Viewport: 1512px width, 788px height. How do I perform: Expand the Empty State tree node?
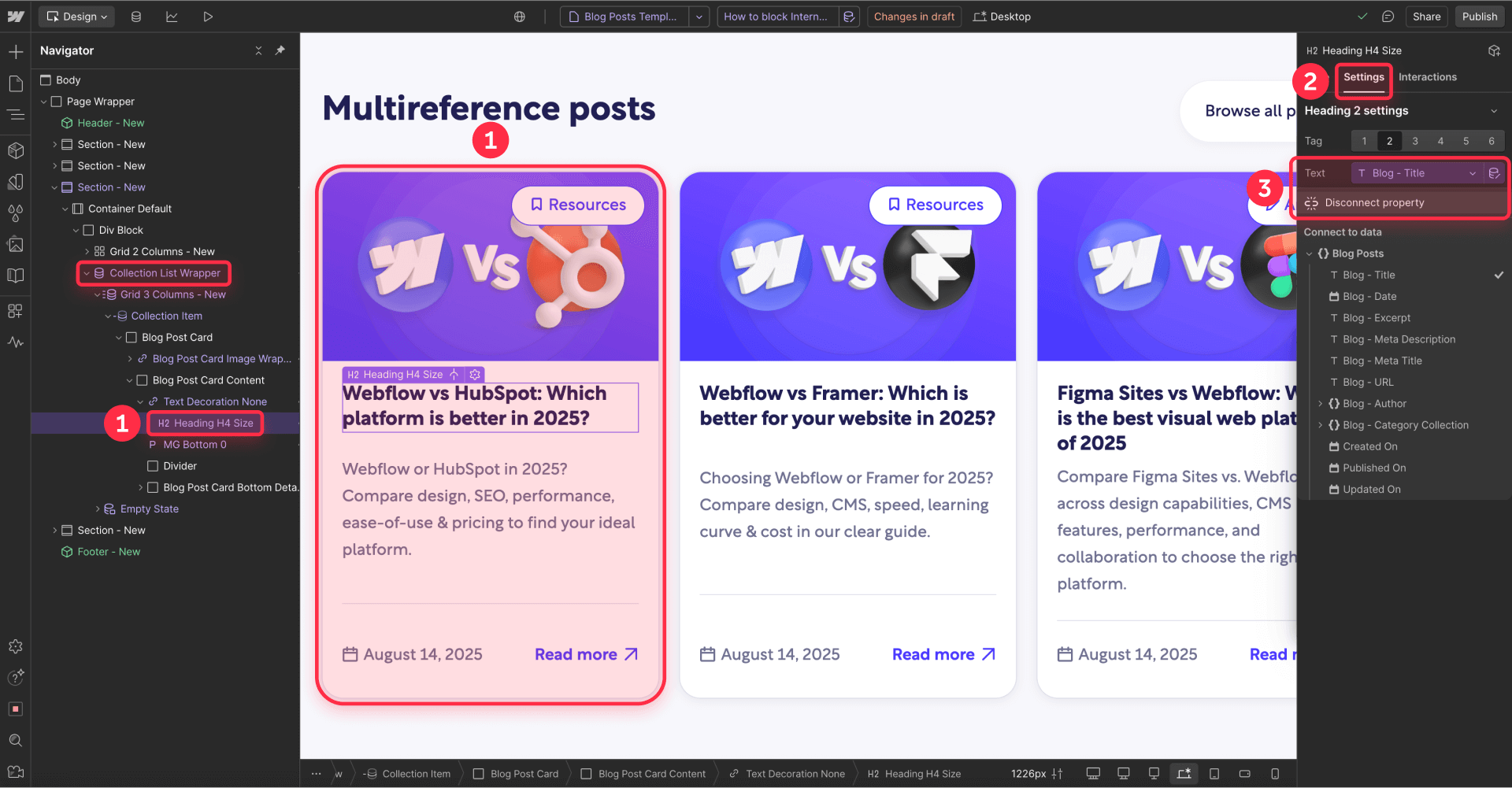pyautogui.click(x=98, y=509)
